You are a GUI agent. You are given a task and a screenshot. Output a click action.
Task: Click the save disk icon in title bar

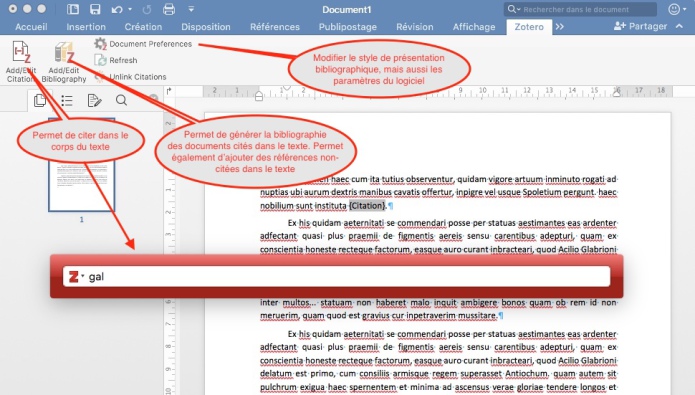pyautogui.click(x=95, y=9)
